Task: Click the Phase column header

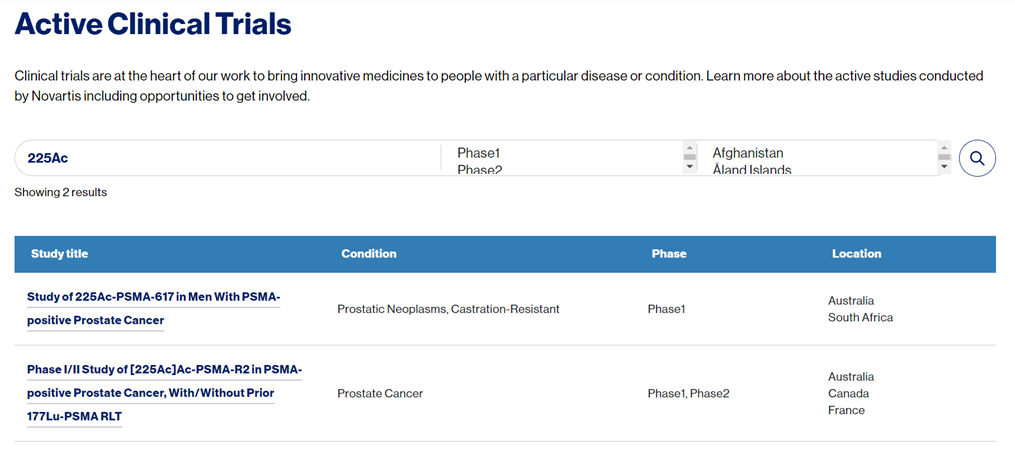Action: 669,254
